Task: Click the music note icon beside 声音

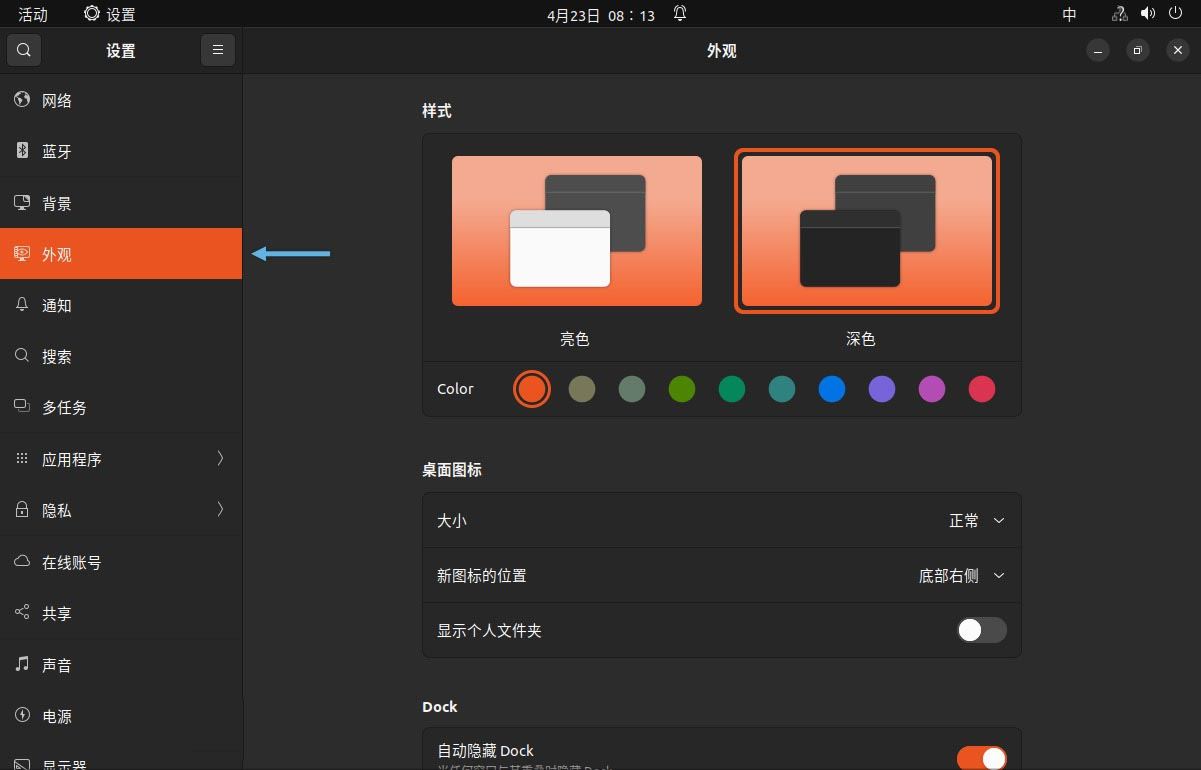Action: [x=22, y=664]
